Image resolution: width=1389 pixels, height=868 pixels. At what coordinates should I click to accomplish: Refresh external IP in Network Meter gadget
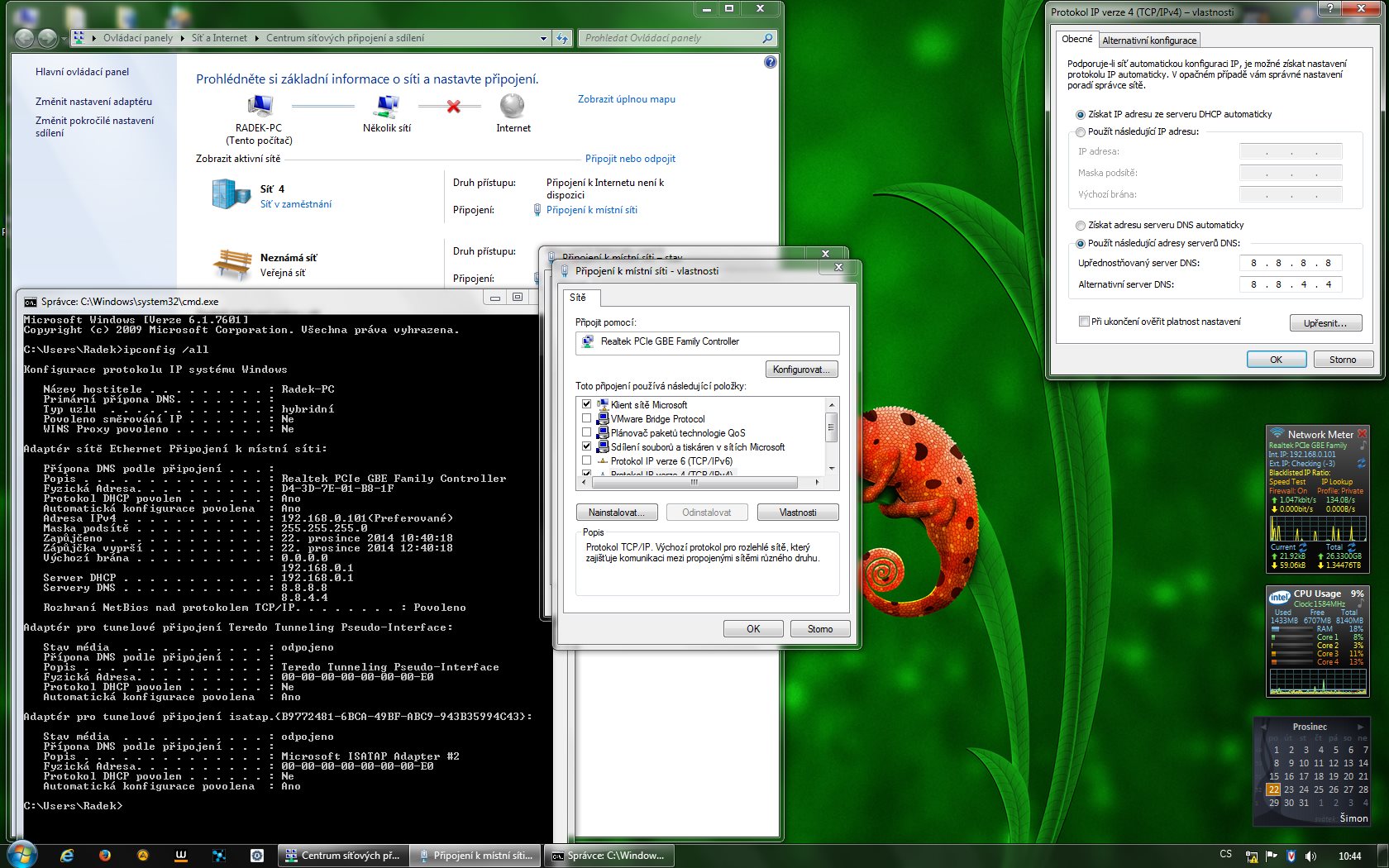1361,464
